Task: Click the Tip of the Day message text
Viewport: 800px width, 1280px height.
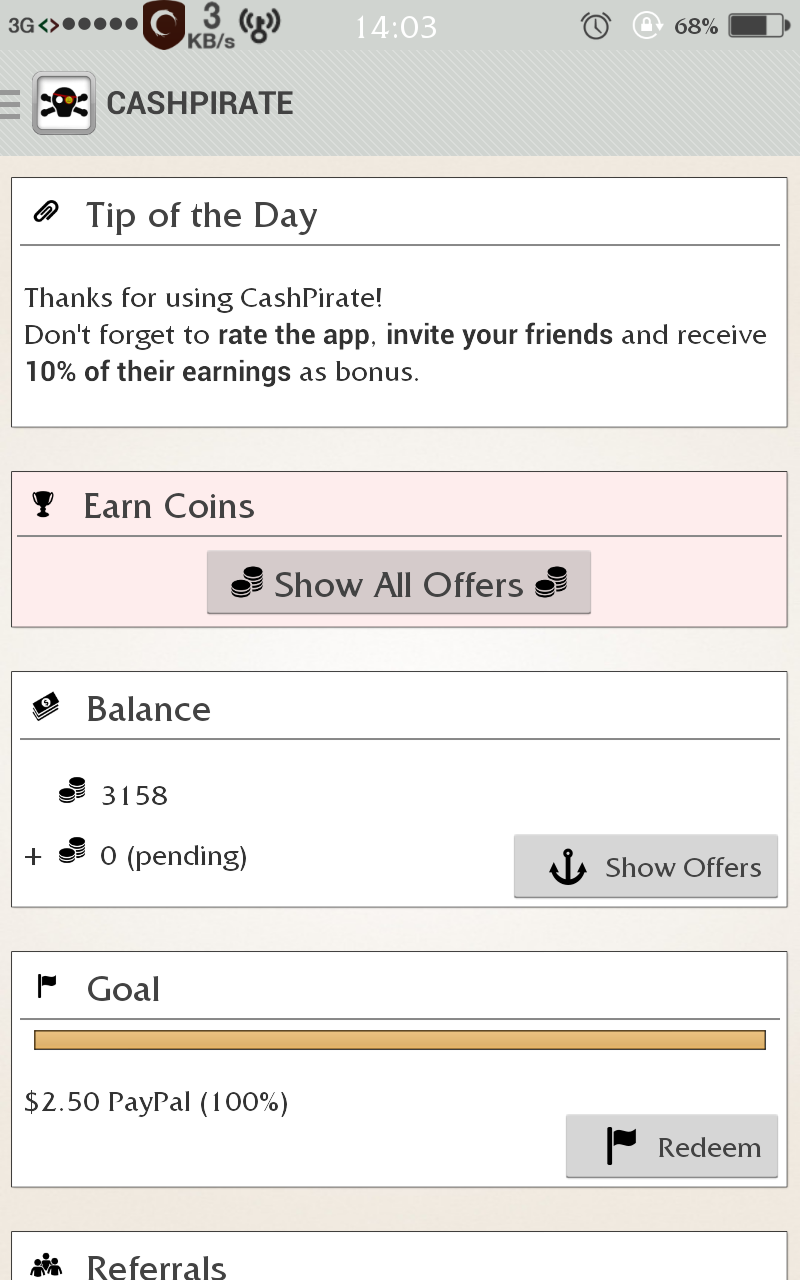Action: tap(395, 335)
